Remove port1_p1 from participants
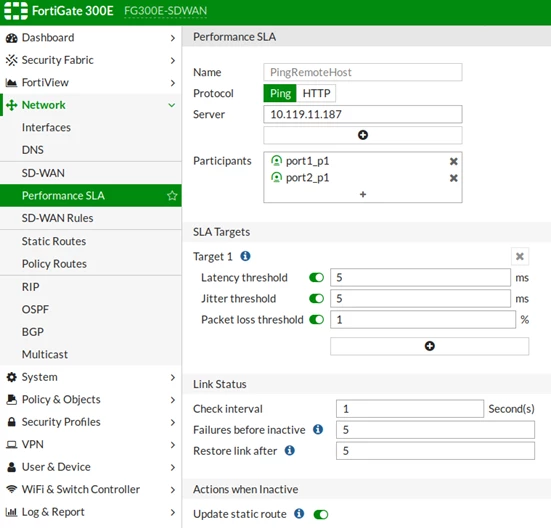 pyautogui.click(x=454, y=161)
